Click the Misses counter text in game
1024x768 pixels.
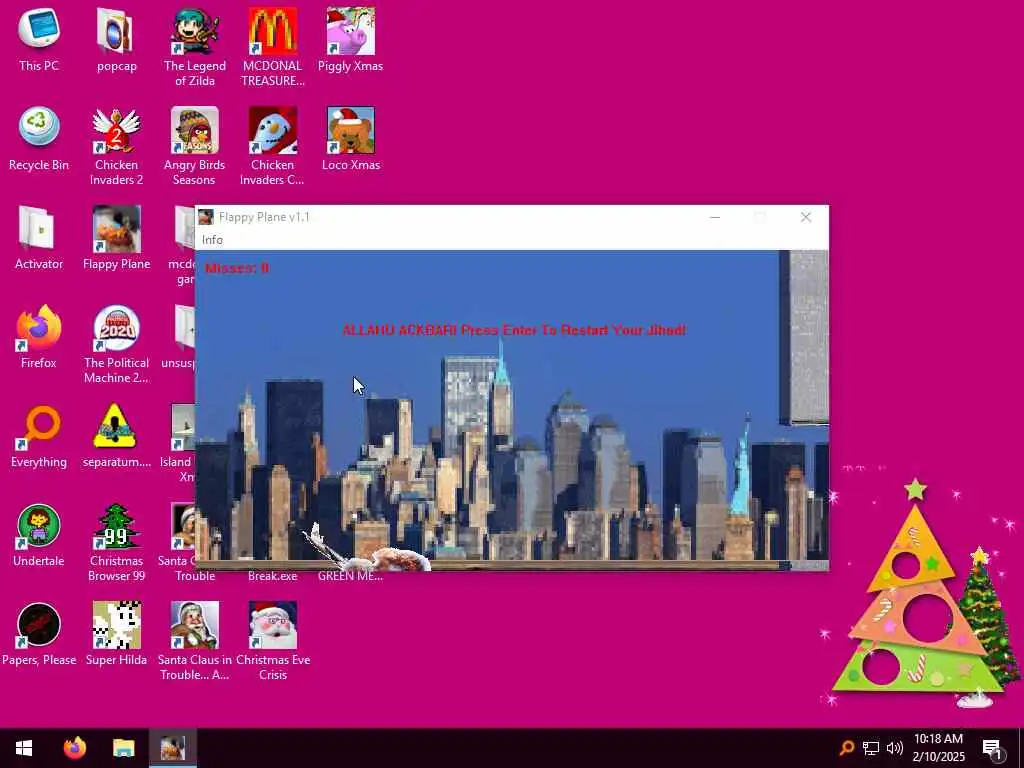236,268
